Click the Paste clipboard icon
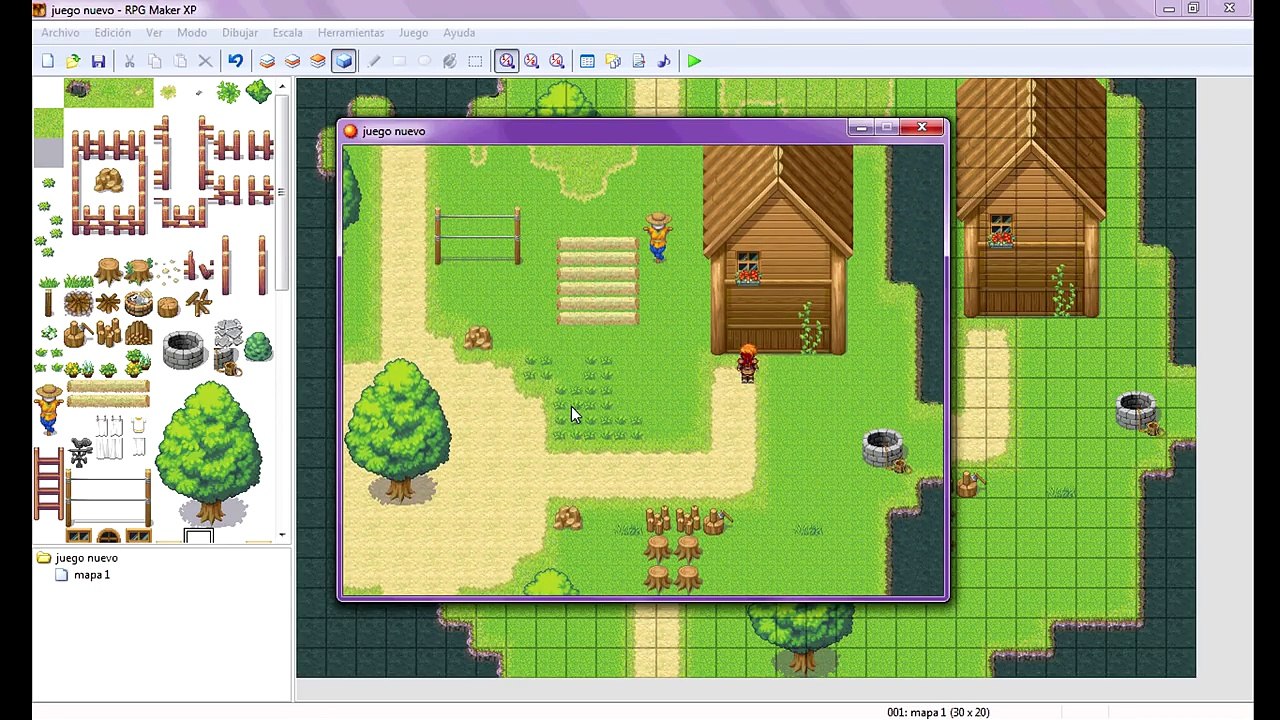 click(180, 61)
